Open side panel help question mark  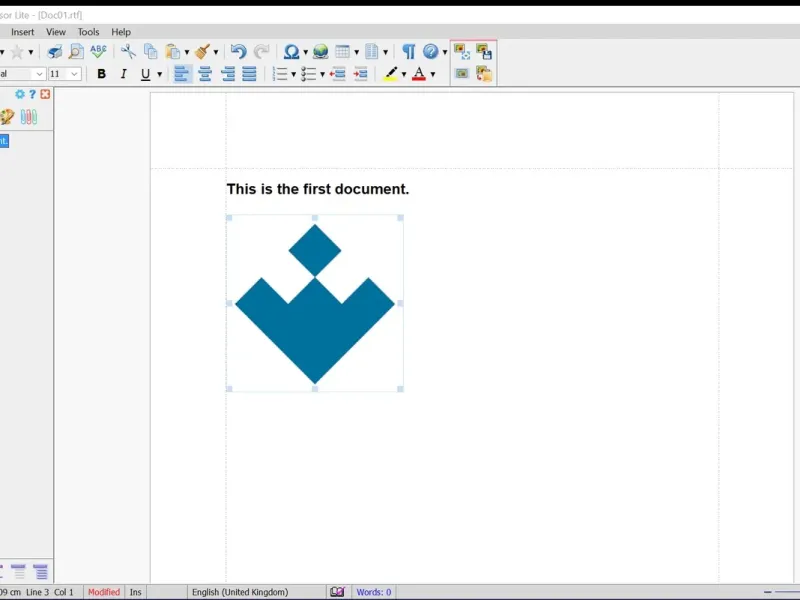(x=32, y=94)
